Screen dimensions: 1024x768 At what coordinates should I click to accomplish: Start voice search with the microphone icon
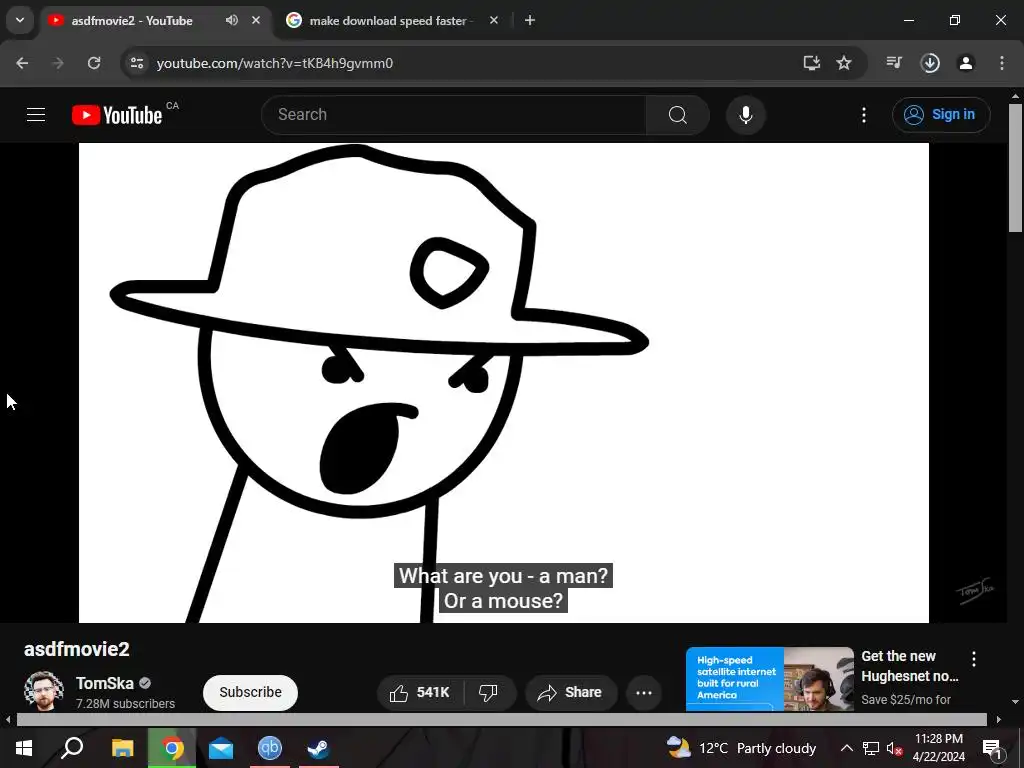(x=745, y=115)
